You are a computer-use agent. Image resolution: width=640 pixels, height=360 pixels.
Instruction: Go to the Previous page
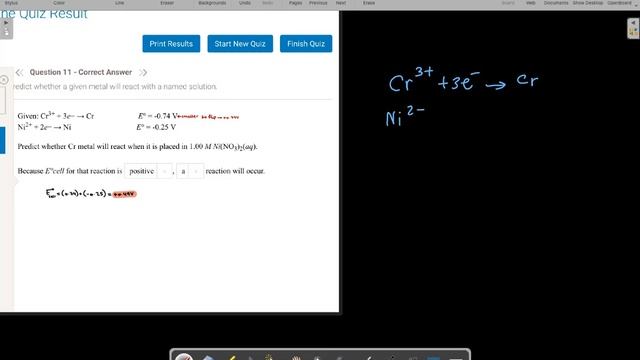click(x=318, y=3)
